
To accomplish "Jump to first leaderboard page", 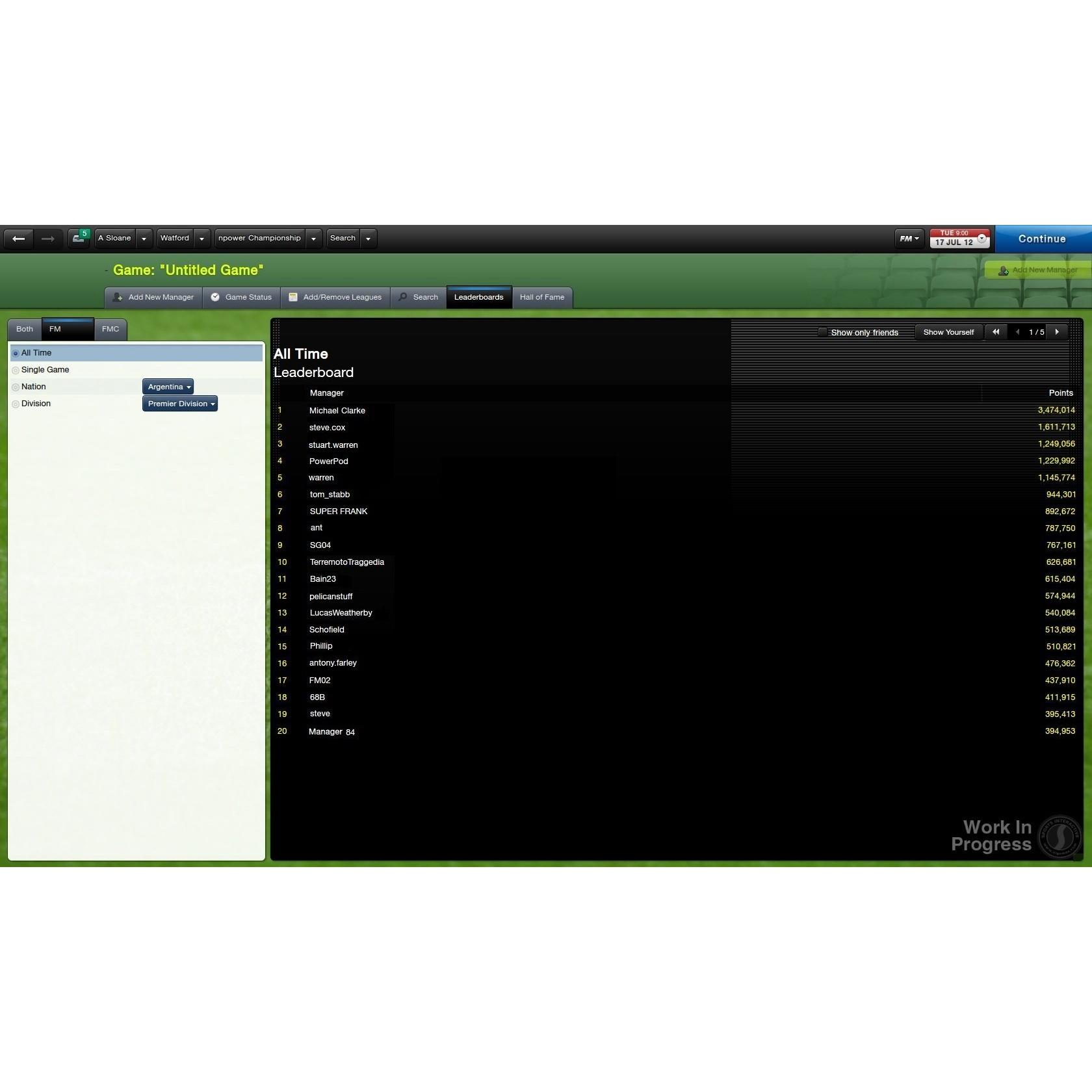I will click(x=996, y=332).
